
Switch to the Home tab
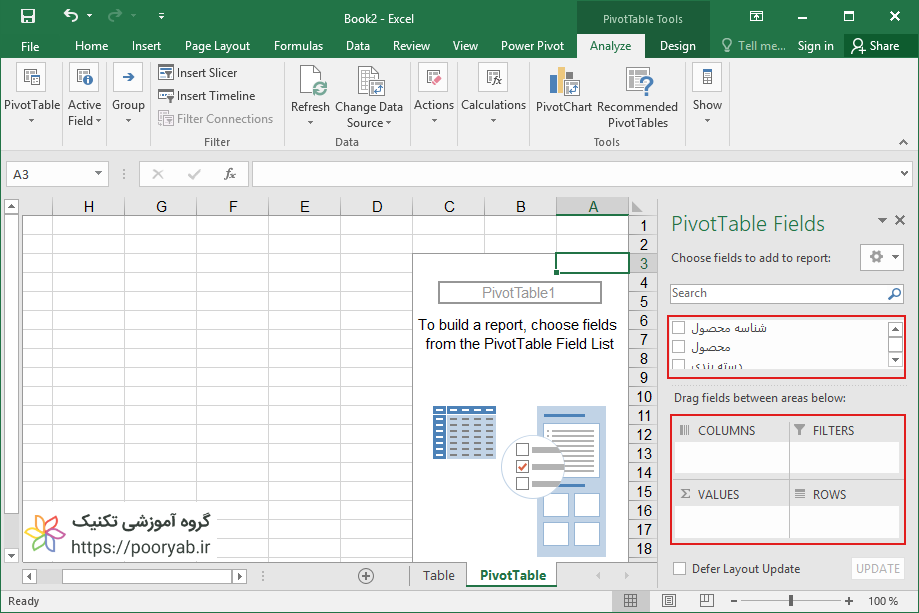(x=91, y=46)
